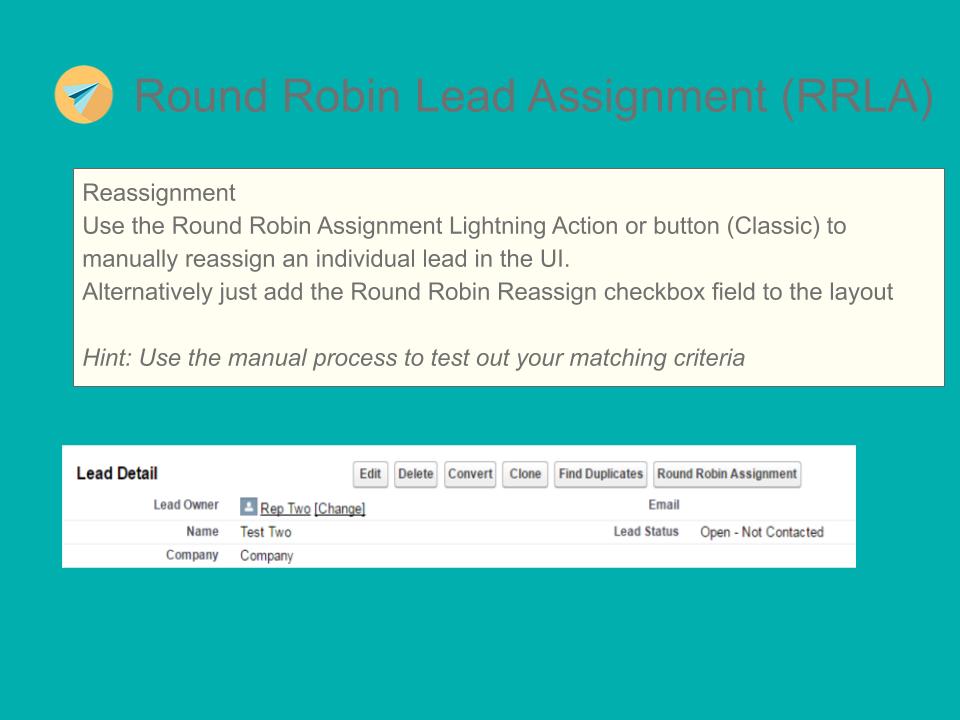Click the Lead Detail screenshot panel
The image size is (960, 720).
pyautogui.click(x=458, y=506)
